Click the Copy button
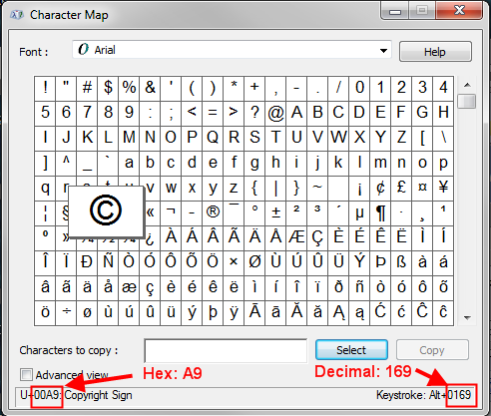This screenshot has width=491, height=416. tap(432, 350)
